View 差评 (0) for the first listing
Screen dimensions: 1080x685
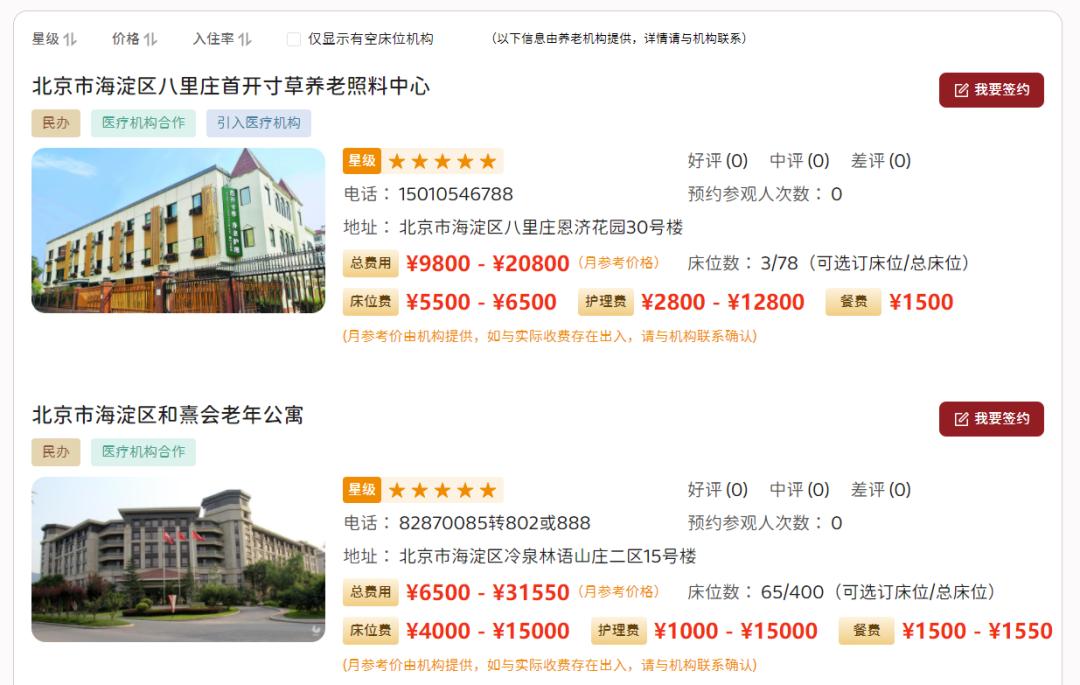click(881, 161)
